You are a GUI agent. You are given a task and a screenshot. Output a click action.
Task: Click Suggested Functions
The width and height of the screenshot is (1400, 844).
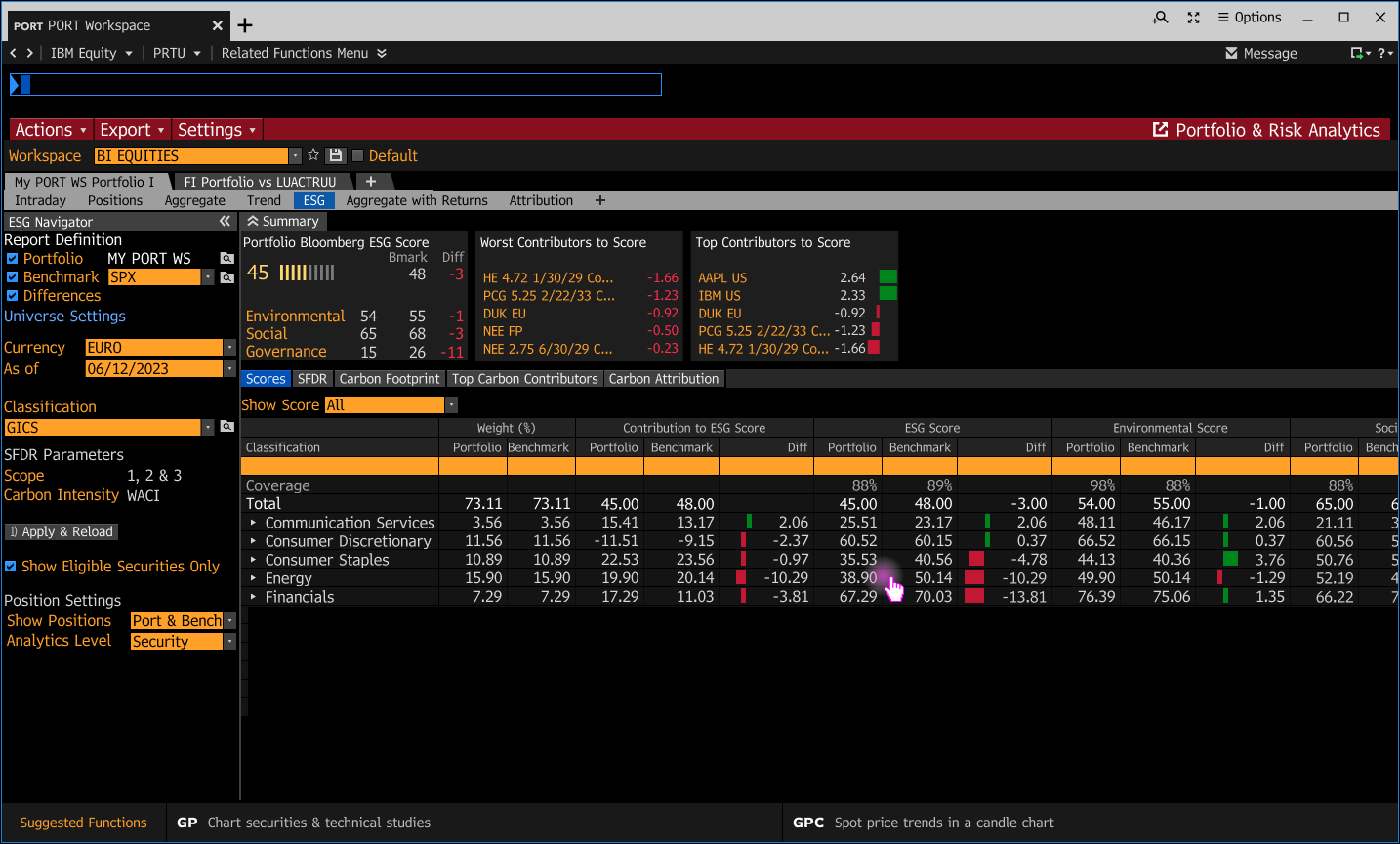84,823
